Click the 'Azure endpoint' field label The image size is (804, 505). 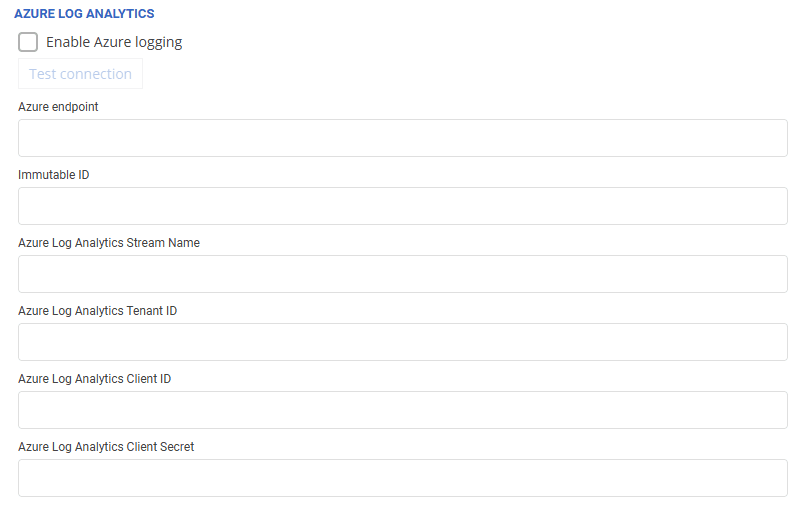(x=58, y=107)
